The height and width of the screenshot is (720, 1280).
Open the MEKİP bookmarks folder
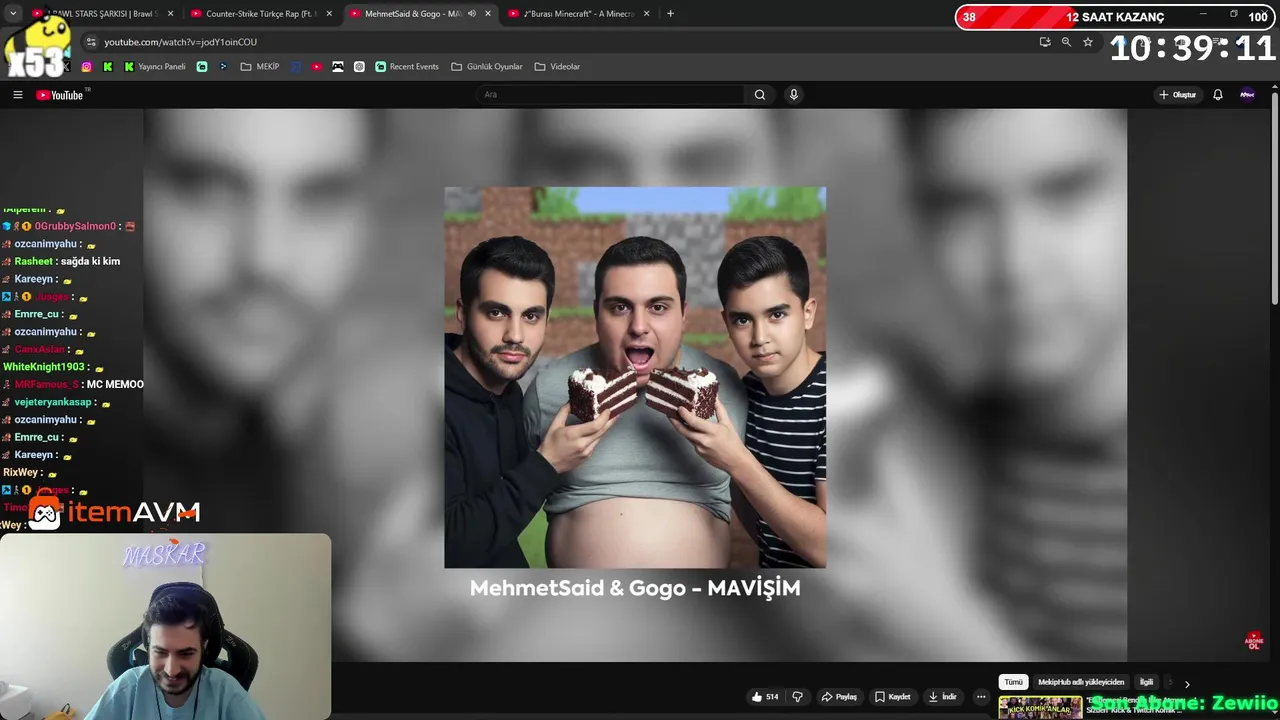260,67
